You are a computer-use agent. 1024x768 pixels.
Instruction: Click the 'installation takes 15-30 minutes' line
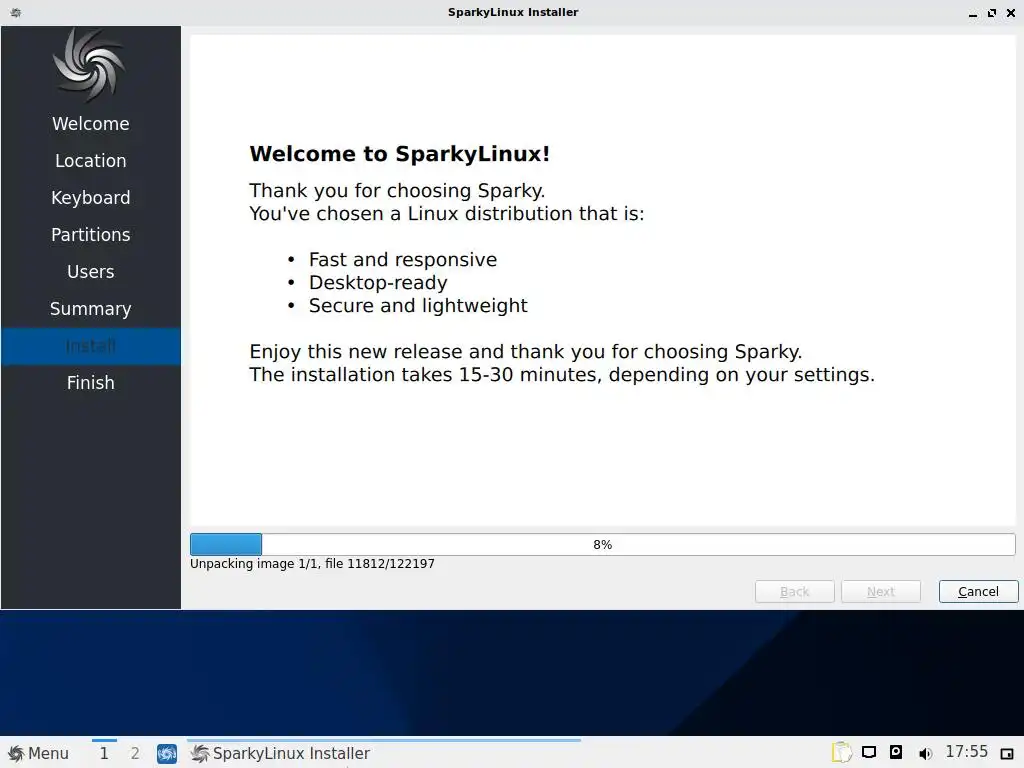562,375
